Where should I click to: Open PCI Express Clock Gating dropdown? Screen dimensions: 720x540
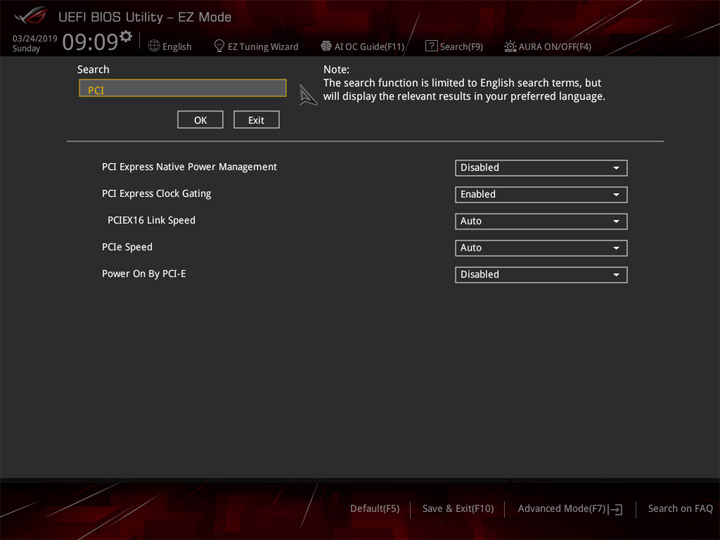click(541, 194)
